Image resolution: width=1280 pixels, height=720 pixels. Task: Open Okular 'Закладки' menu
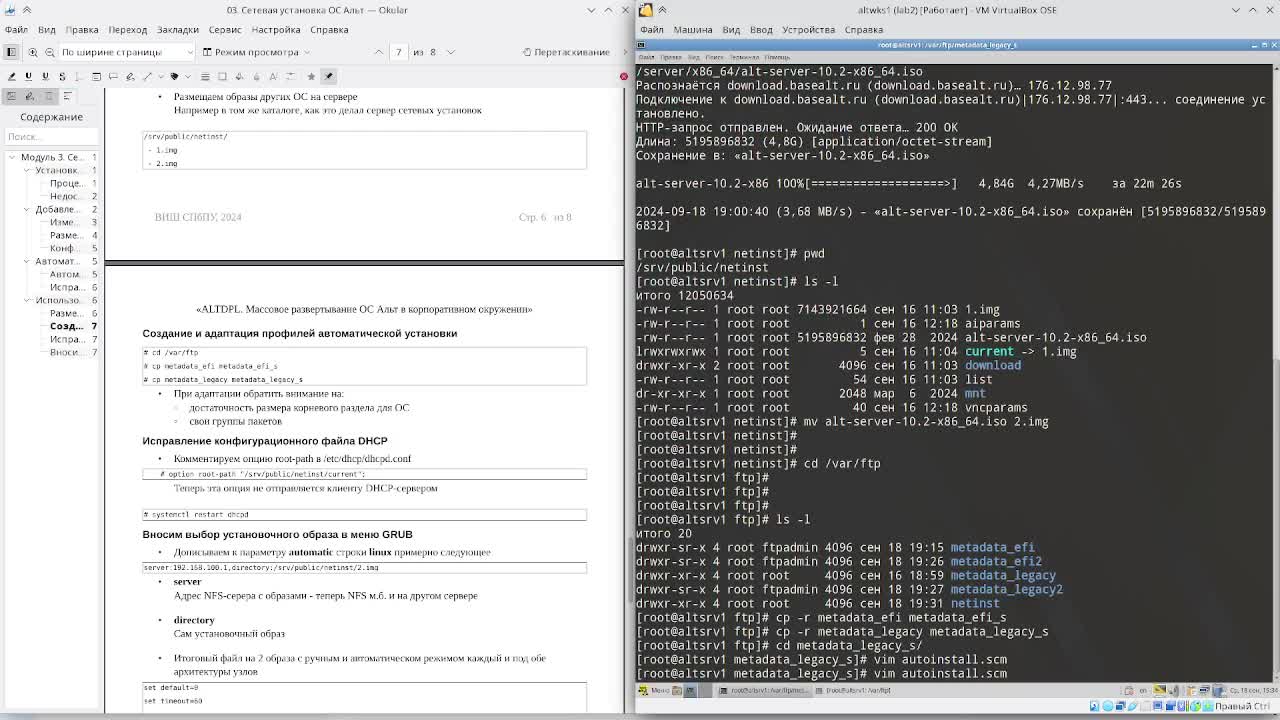[x=177, y=29]
